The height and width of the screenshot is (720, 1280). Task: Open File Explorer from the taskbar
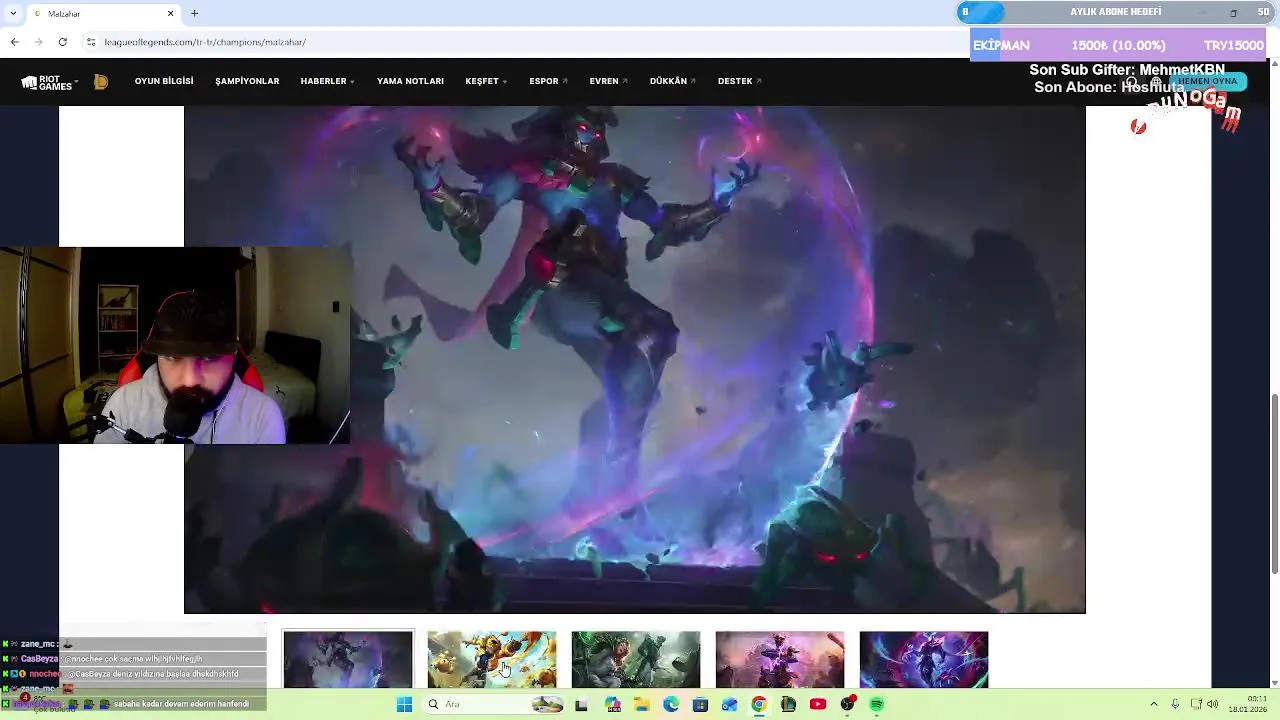pyautogui.click(x=642, y=704)
